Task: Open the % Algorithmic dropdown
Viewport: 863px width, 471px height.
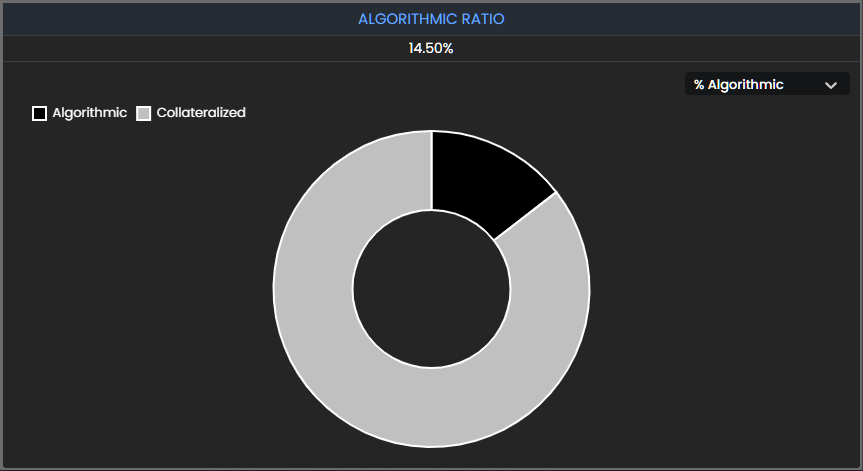Action: (766, 85)
